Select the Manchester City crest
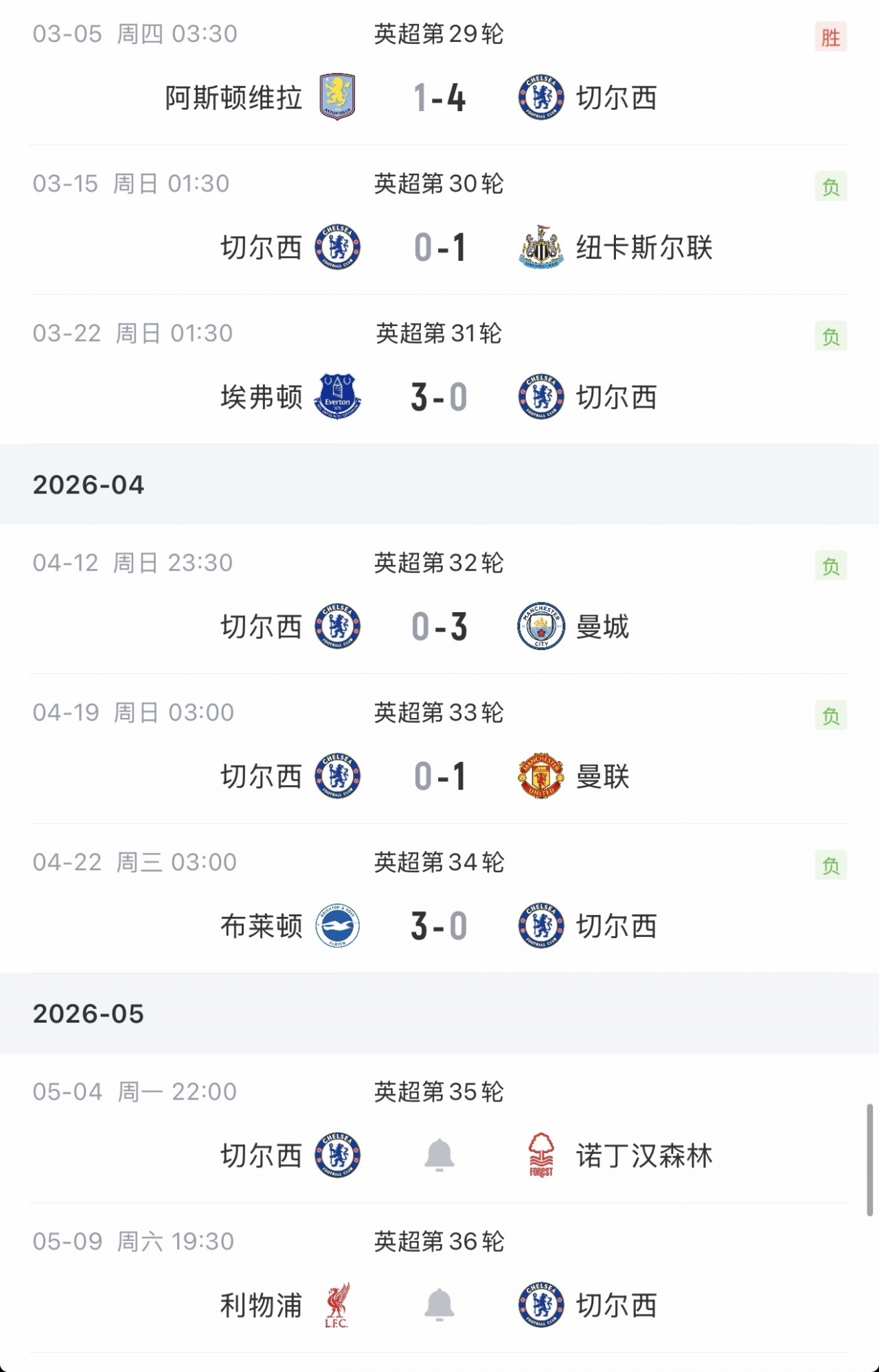Viewport: 879px width, 1372px height. point(541,627)
